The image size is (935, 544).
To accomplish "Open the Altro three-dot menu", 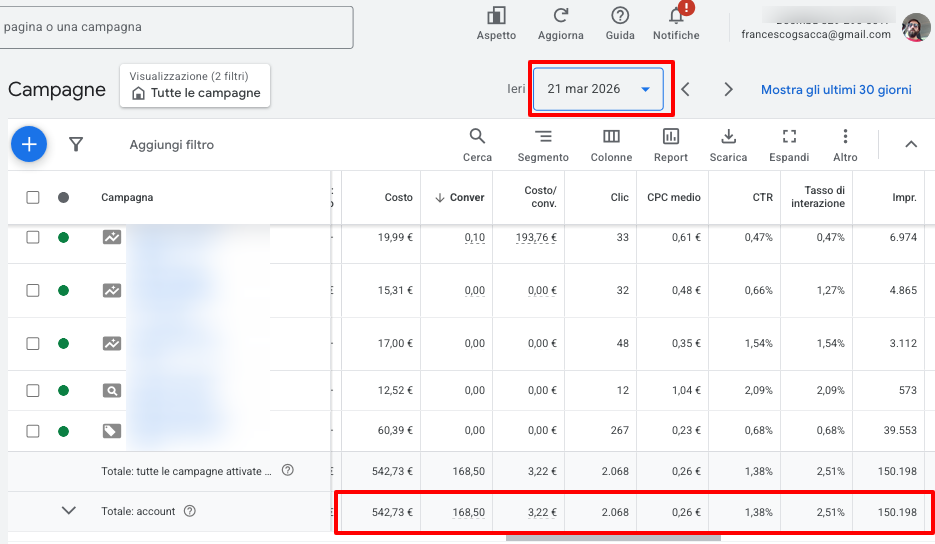I will [845, 137].
